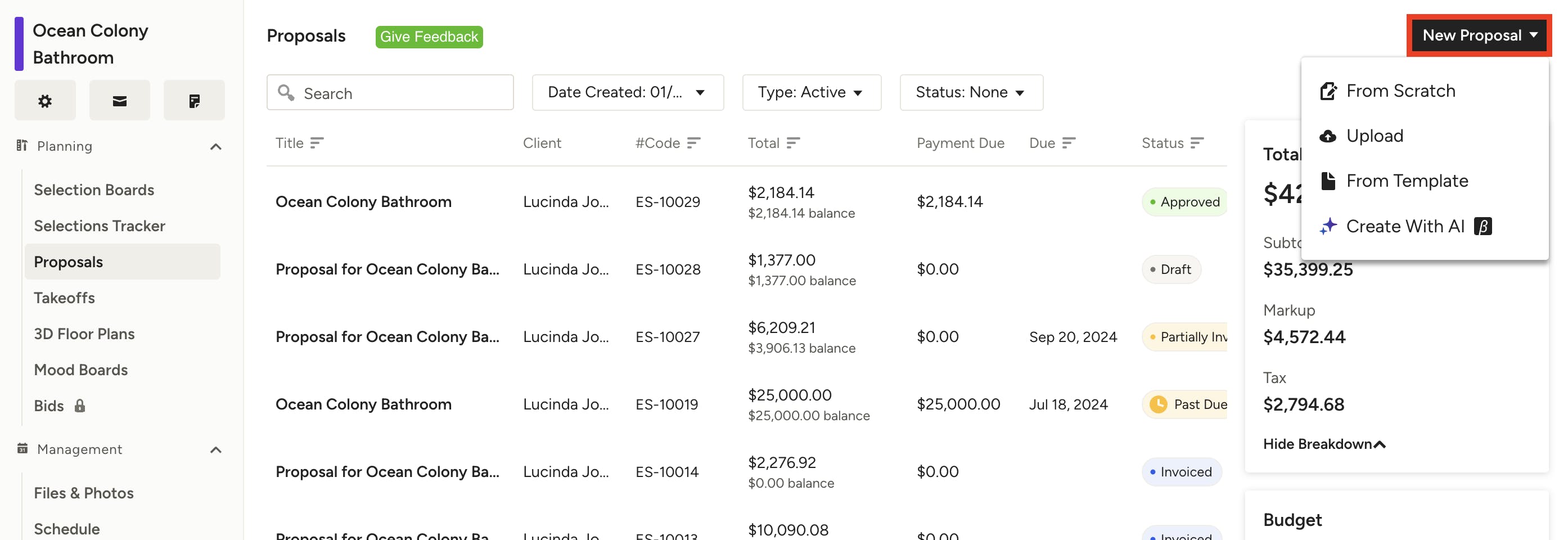Click the Give Feedback button
Viewport: 1568px width, 540px height.
point(429,37)
